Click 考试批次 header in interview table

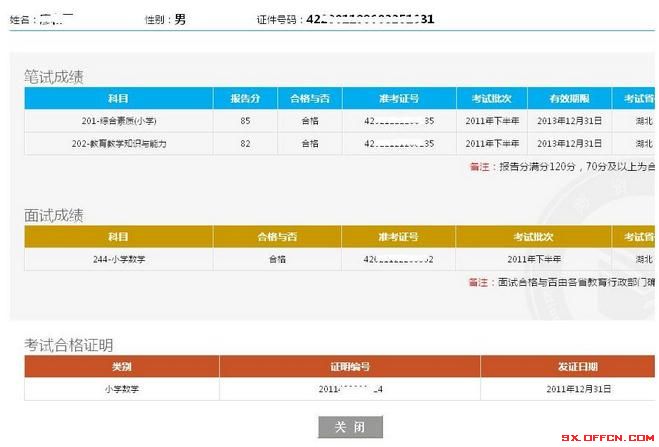coord(533,237)
